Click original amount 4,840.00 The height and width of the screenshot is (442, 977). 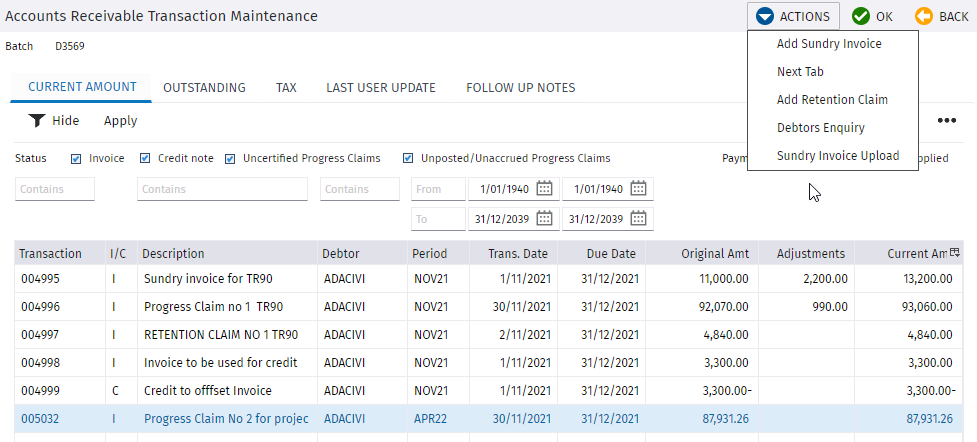727,335
